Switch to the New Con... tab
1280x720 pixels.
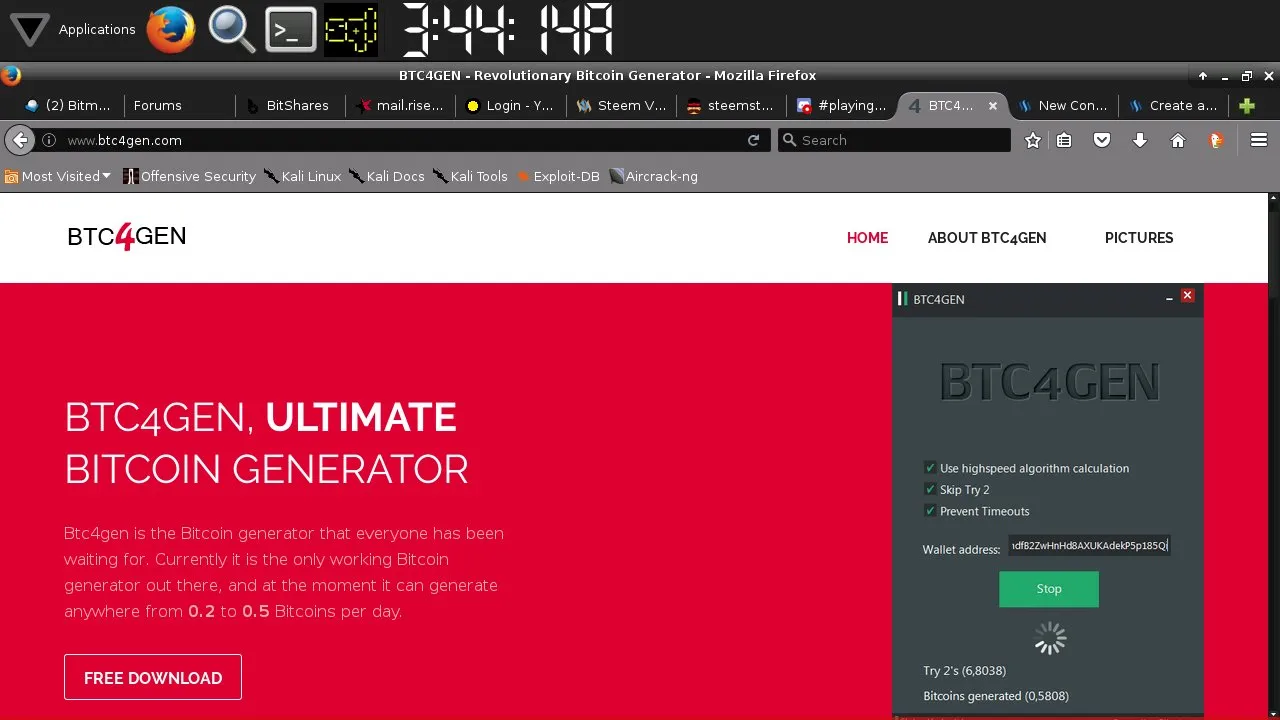(x=1063, y=105)
